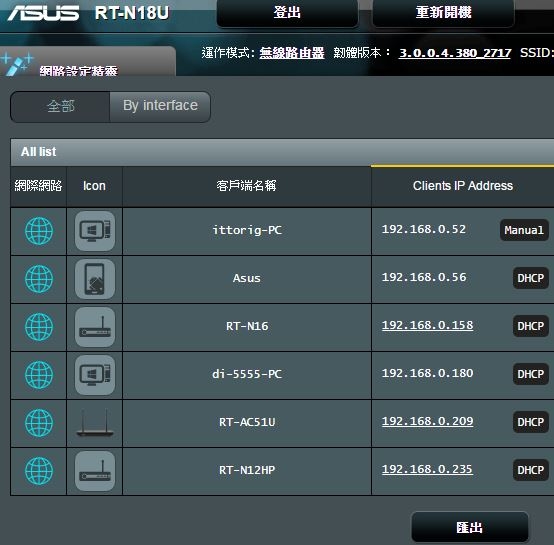Click the Icon column header
The width and height of the screenshot is (554, 545).
coord(94,186)
